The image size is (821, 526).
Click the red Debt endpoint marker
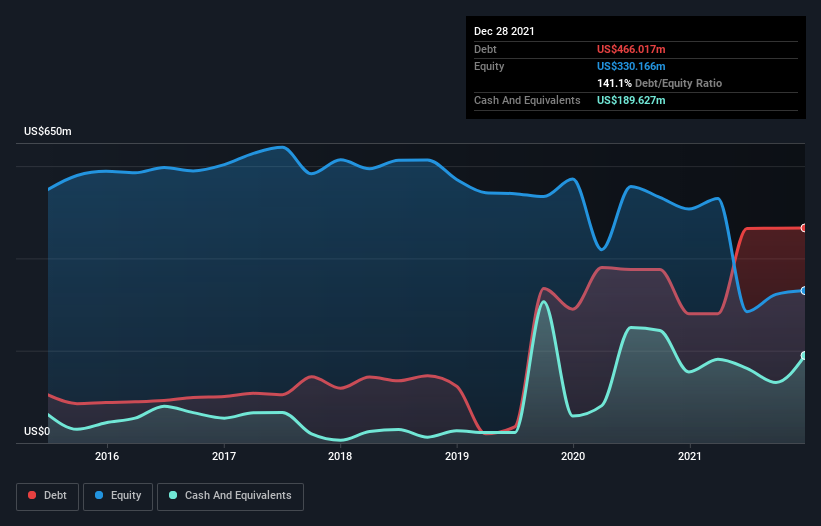point(804,228)
